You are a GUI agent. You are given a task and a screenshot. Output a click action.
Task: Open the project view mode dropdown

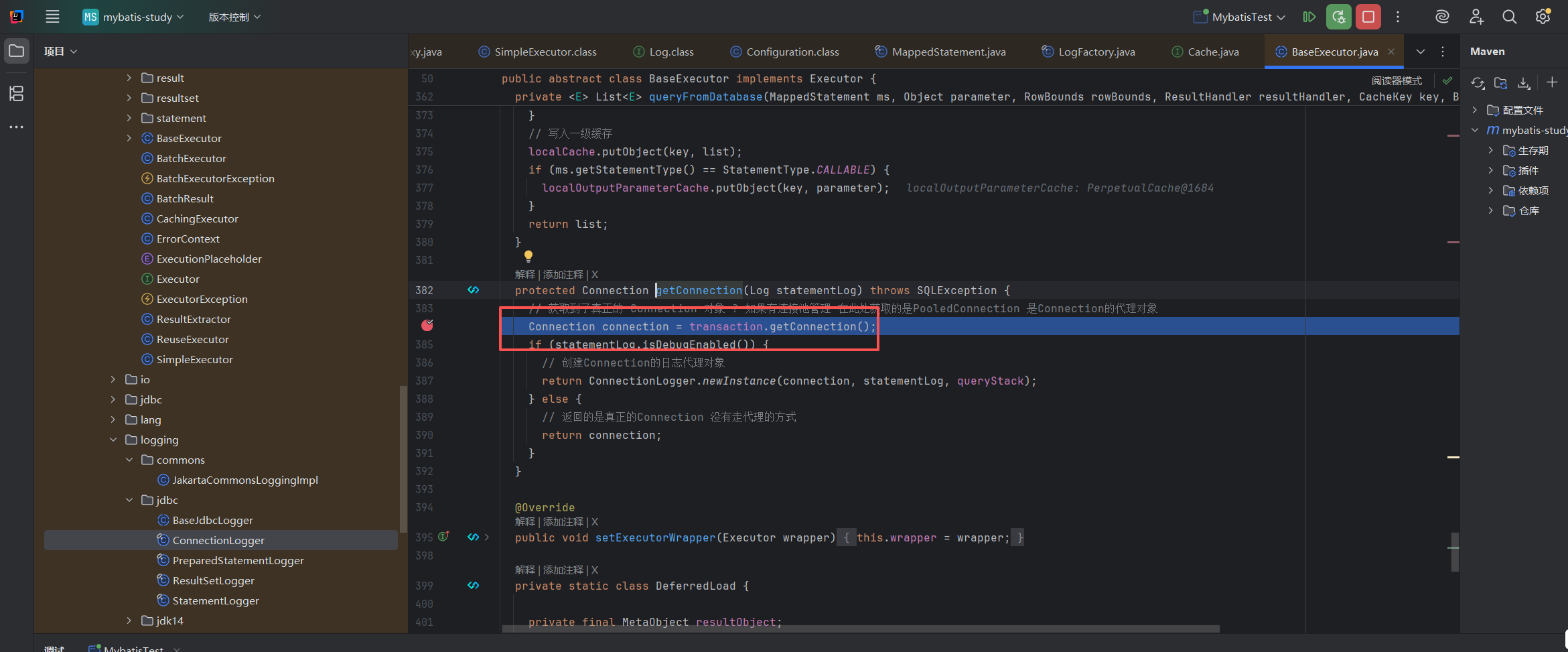tap(60, 51)
